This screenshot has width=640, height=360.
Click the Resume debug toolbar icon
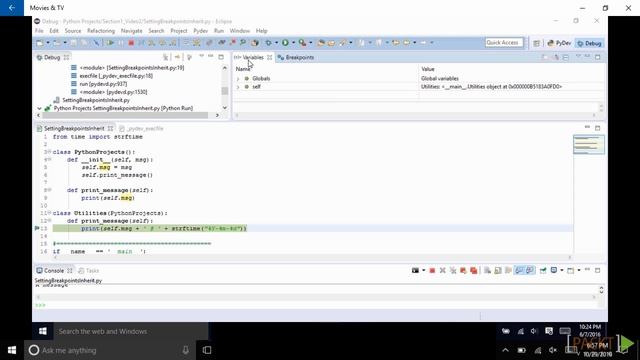coord(110,42)
